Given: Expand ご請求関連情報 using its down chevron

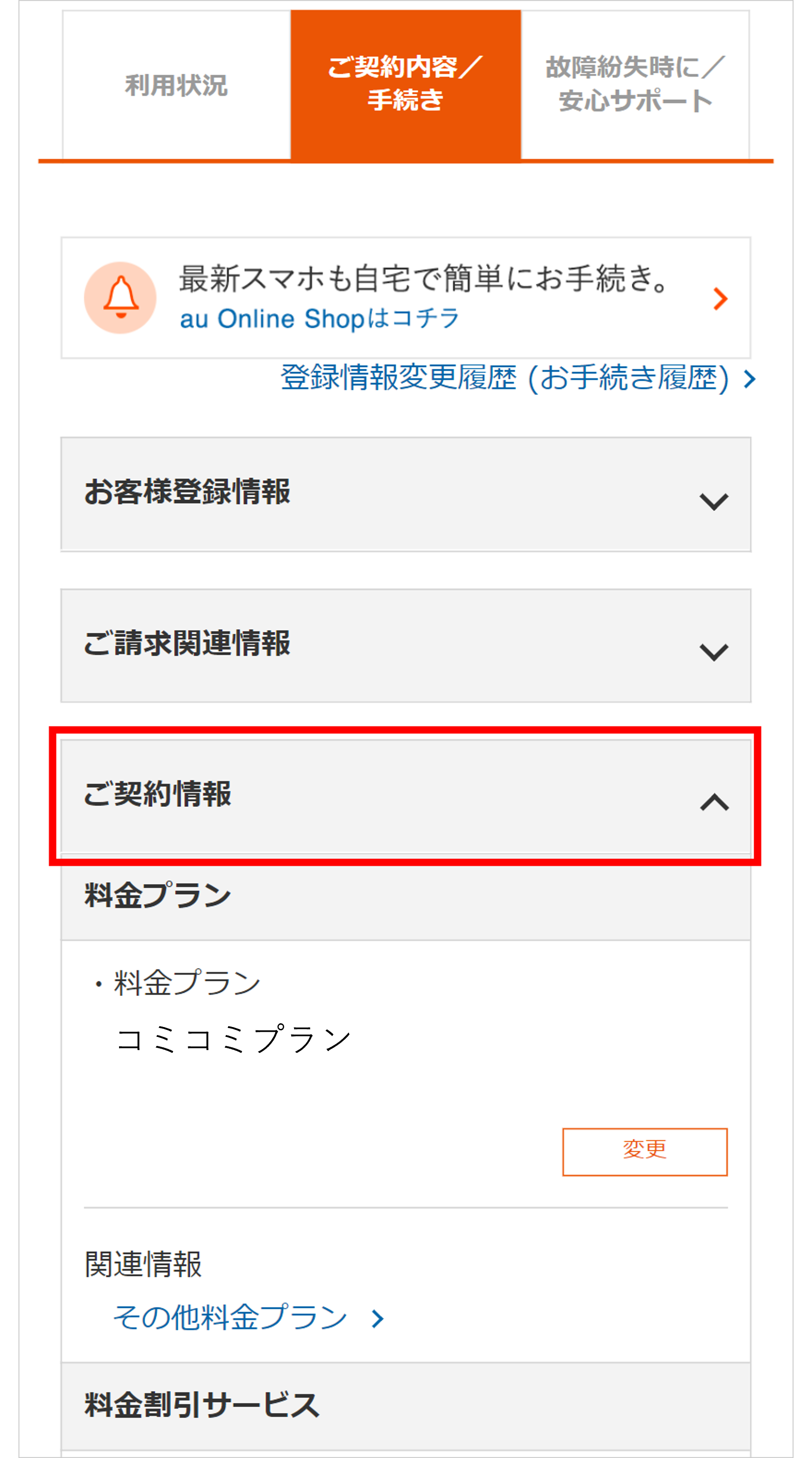Looking at the screenshot, I should 714,652.
